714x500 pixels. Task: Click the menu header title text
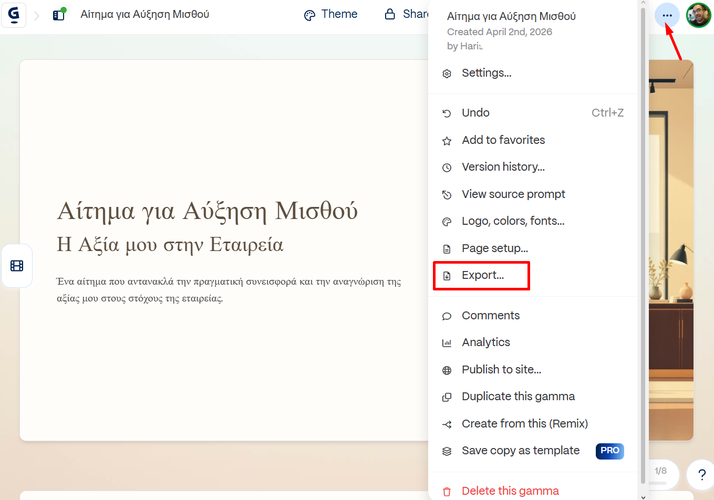click(x=511, y=16)
